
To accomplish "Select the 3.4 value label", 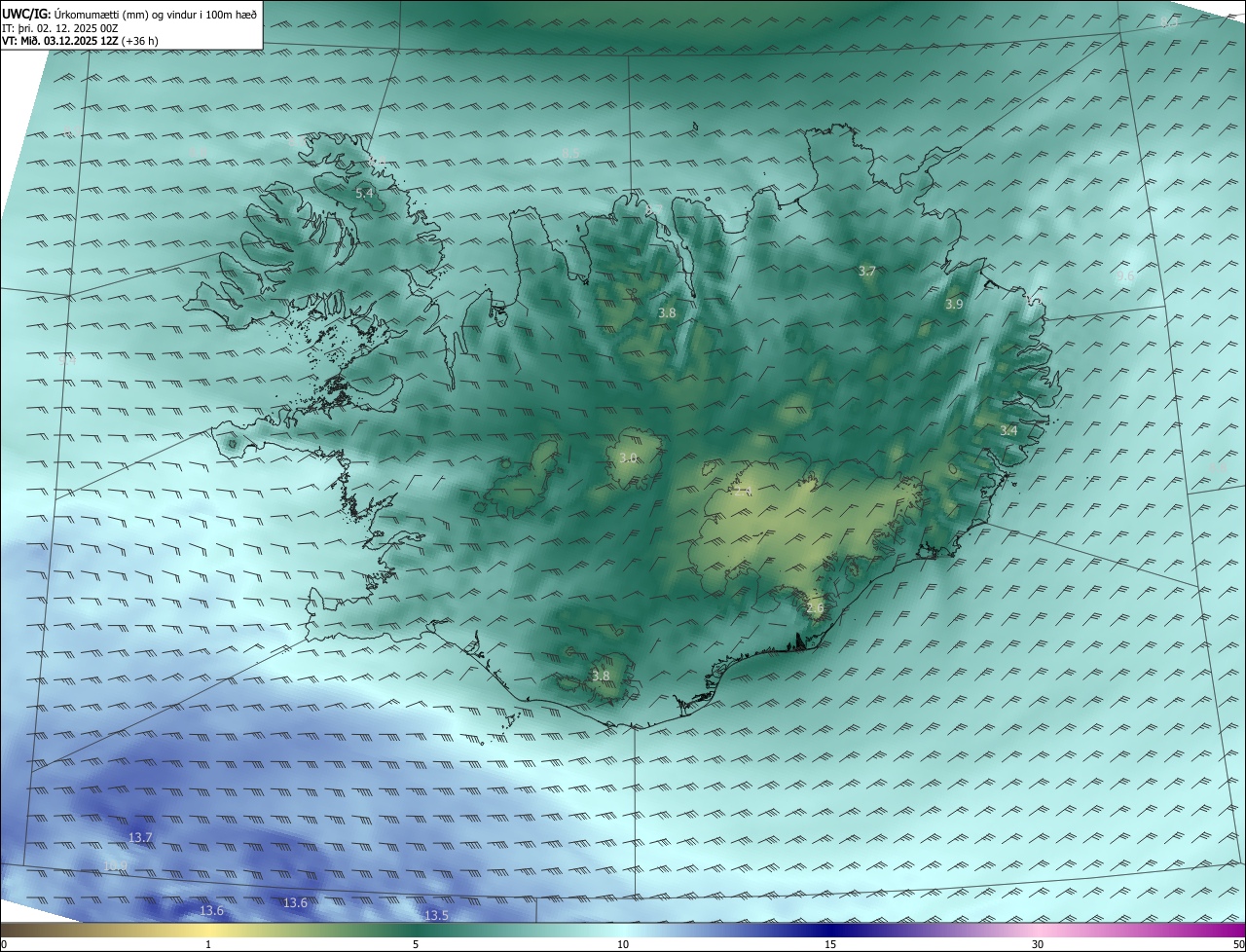I will (1008, 430).
